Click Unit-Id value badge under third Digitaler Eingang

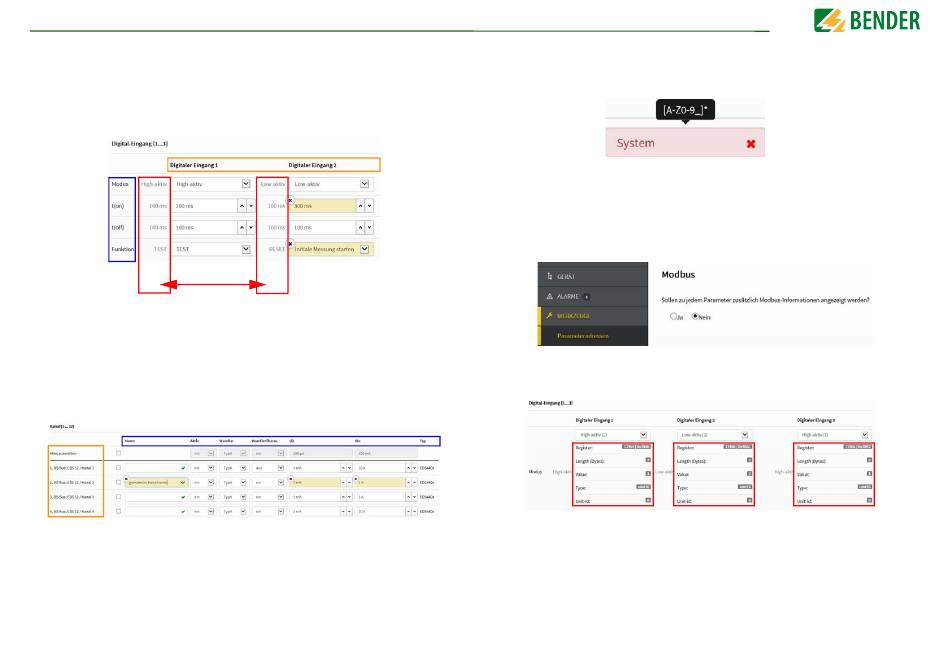(869, 500)
